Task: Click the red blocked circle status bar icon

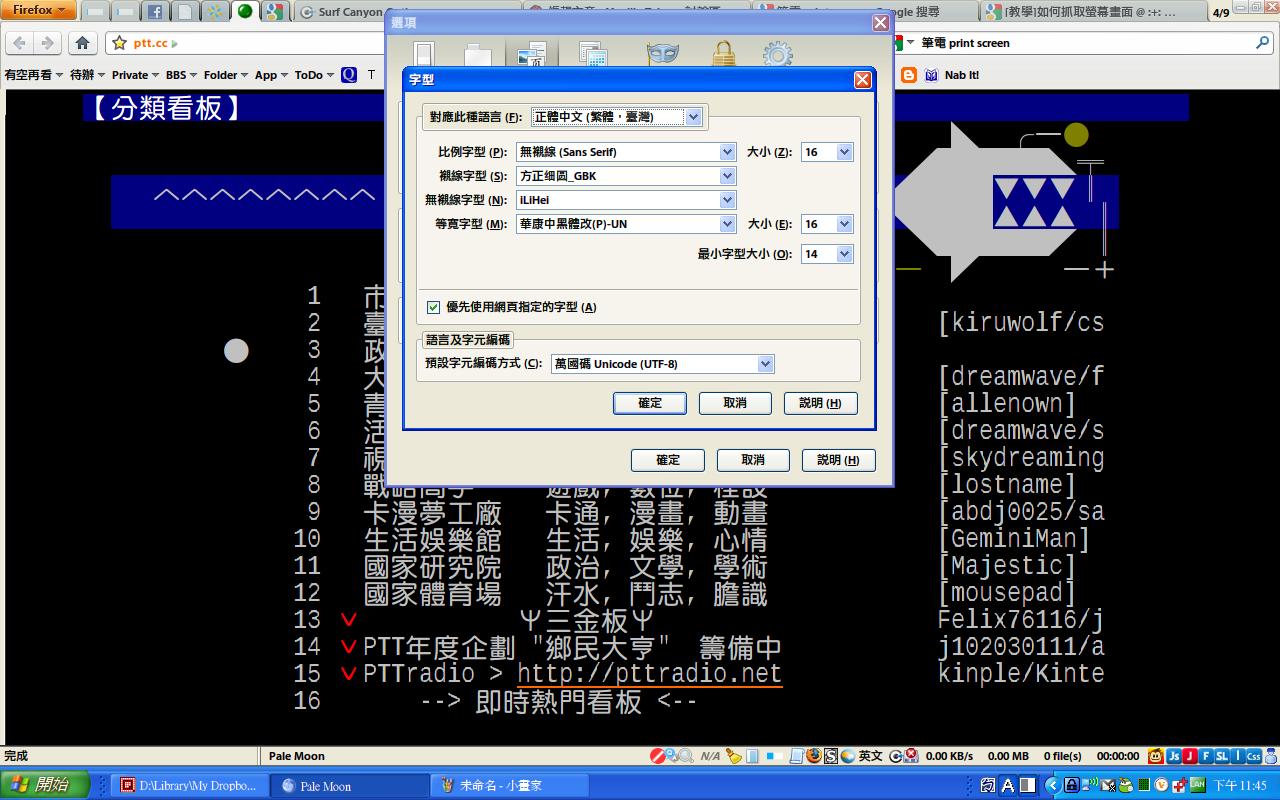Action: 657,756
